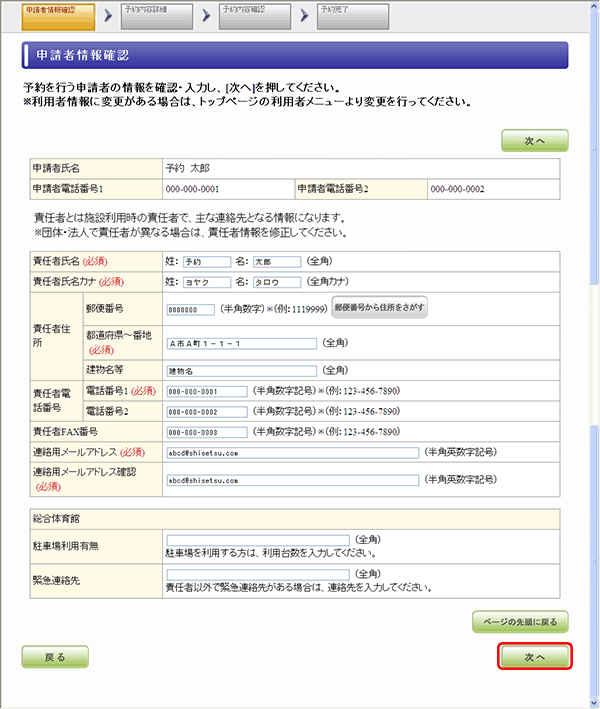Click the 戻る button
600x709 pixels.
[55, 657]
